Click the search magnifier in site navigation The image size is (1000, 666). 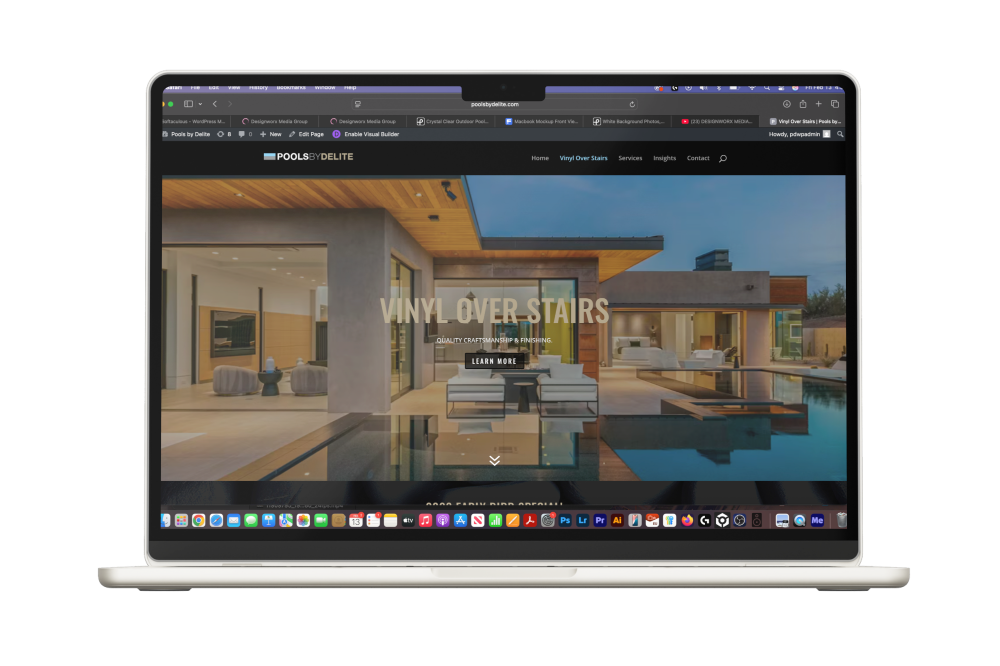coord(723,158)
